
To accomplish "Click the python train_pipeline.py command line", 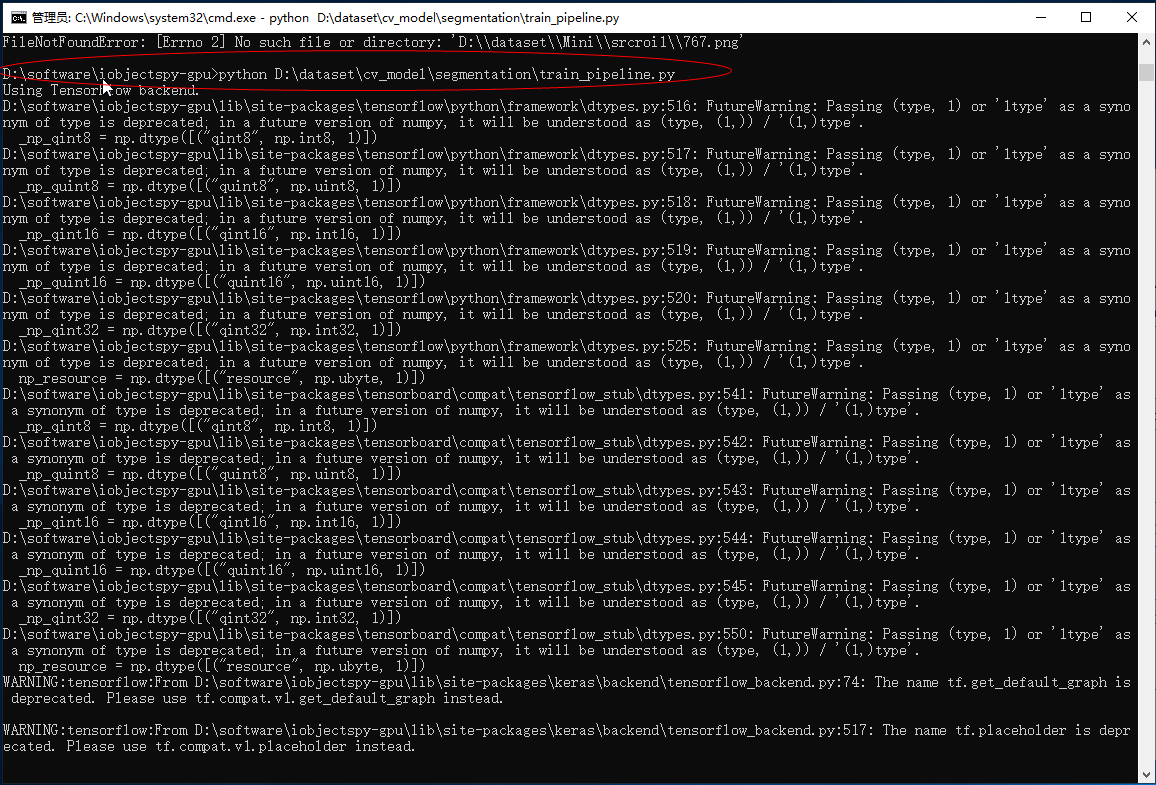I will point(339,74).
